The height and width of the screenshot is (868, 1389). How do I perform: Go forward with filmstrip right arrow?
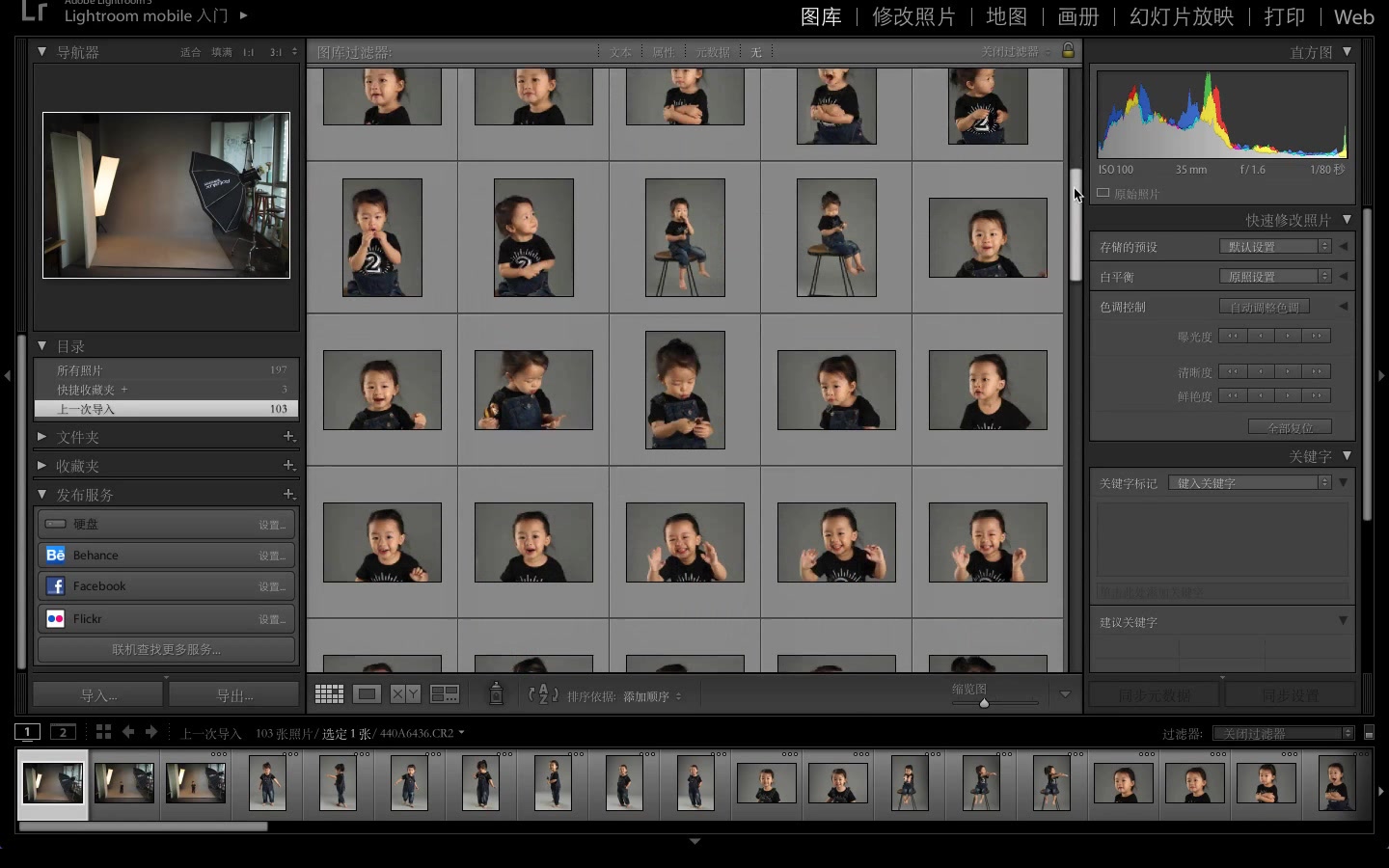point(151,732)
